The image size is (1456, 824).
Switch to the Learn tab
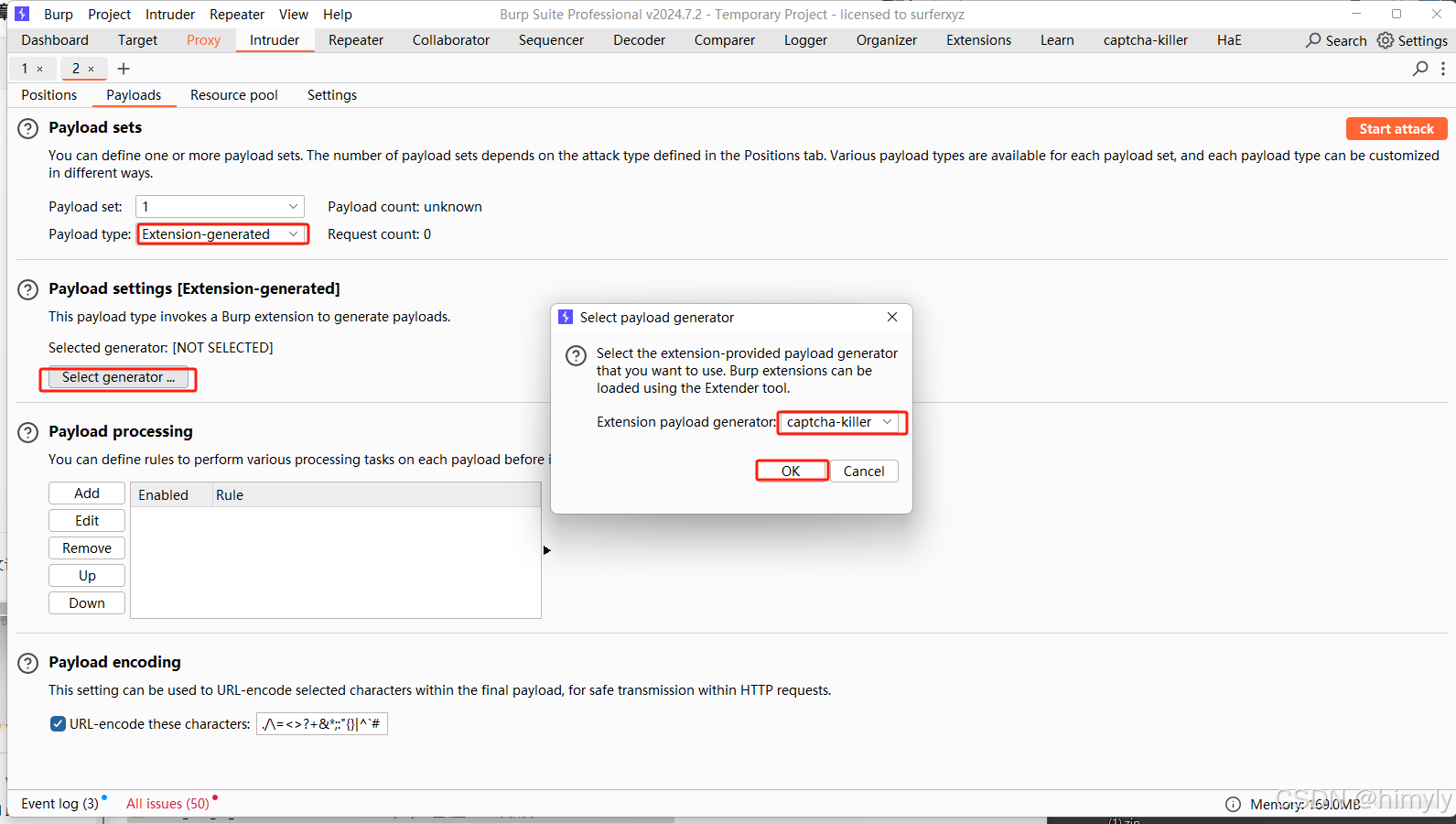1057,40
